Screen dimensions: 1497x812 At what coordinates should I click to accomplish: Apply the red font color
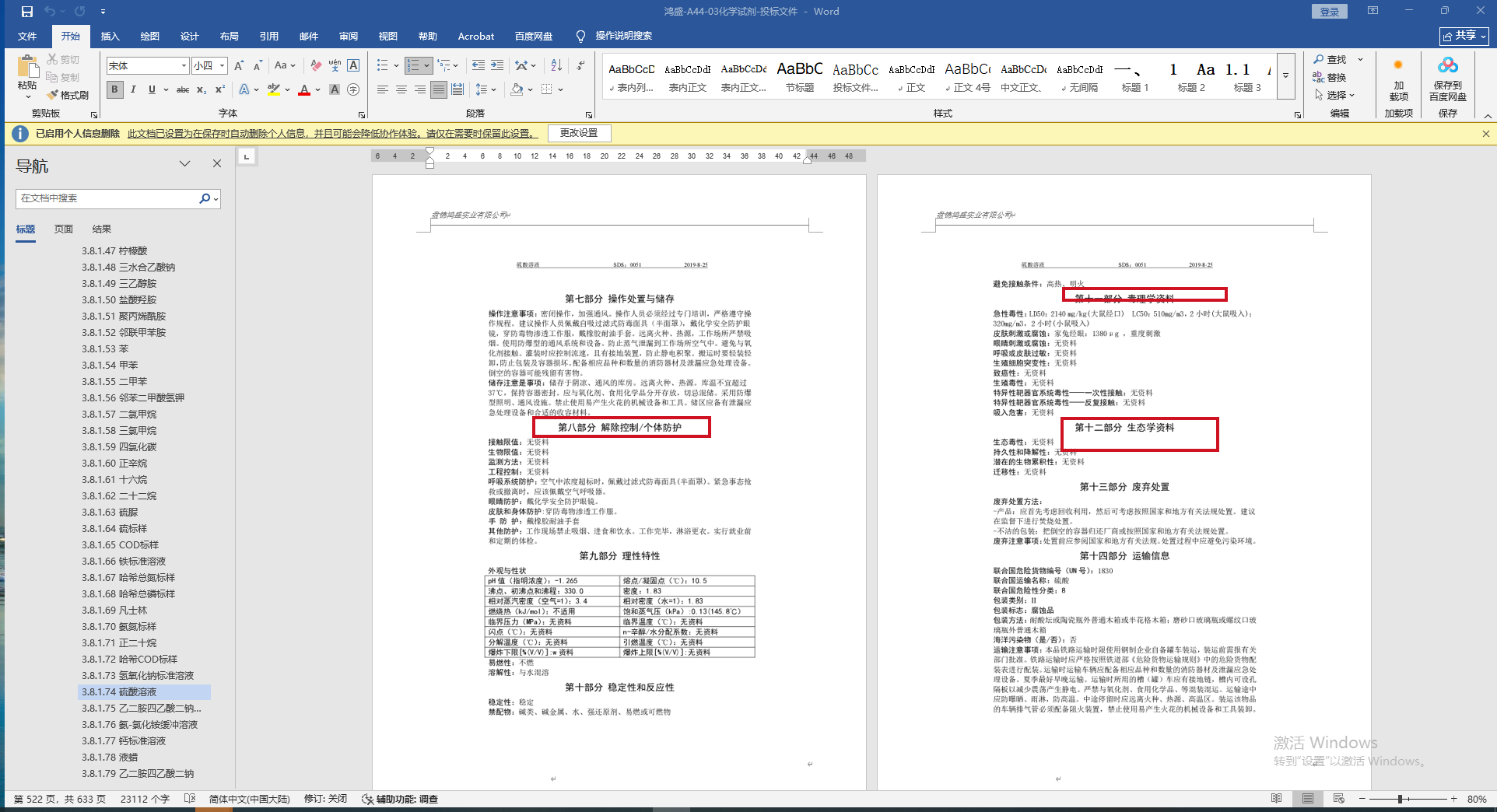tap(304, 89)
